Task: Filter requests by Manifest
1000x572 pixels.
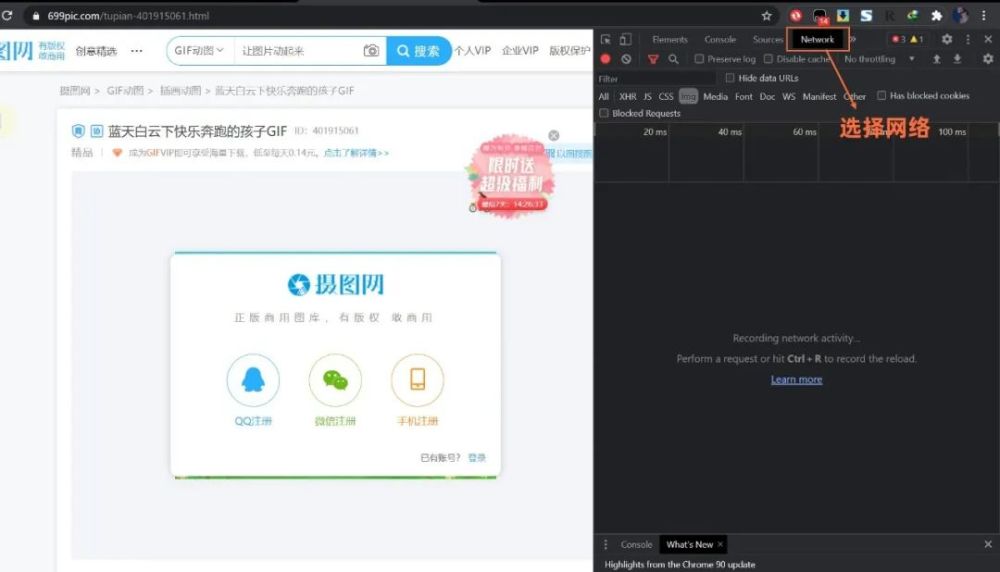Action: pyautogui.click(x=820, y=96)
